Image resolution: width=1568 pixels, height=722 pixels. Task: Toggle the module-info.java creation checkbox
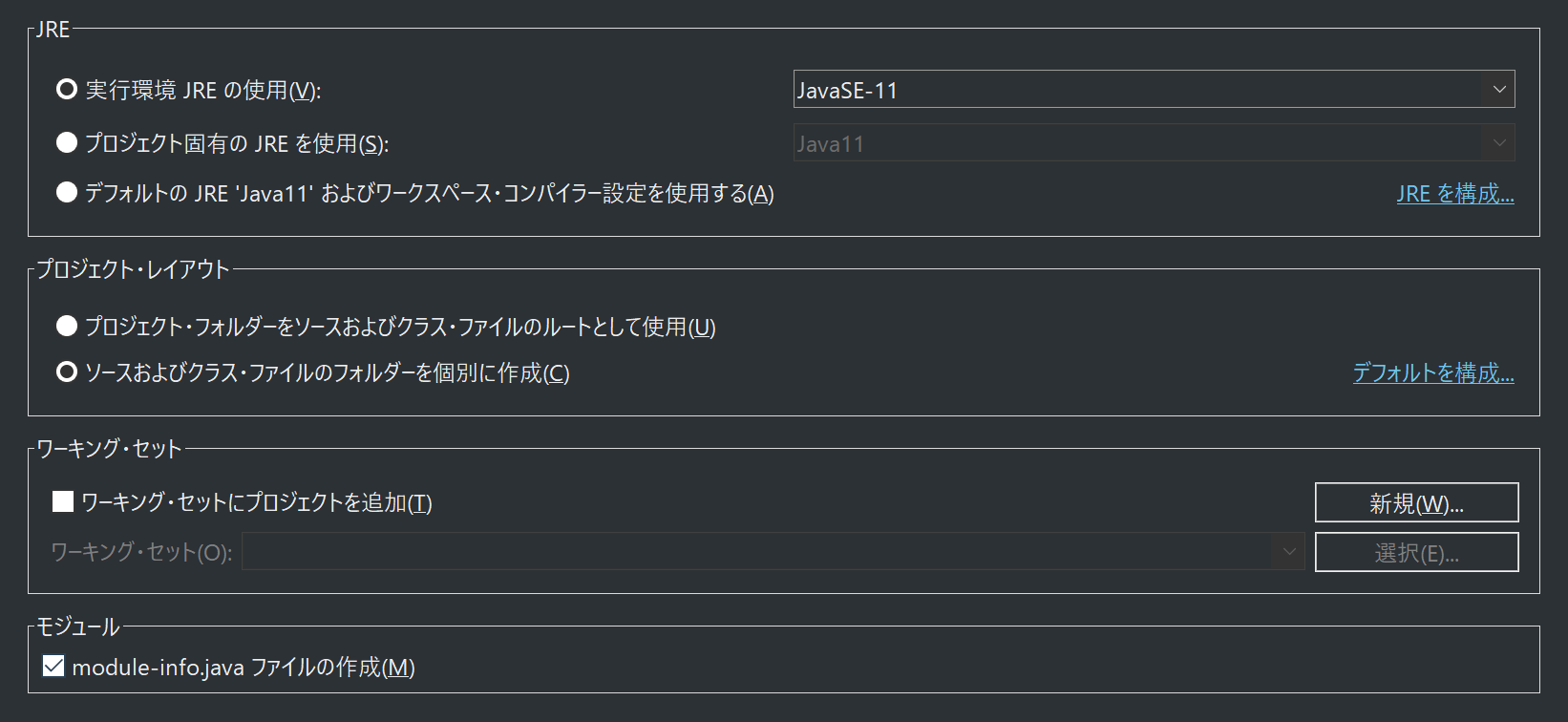coord(53,665)
